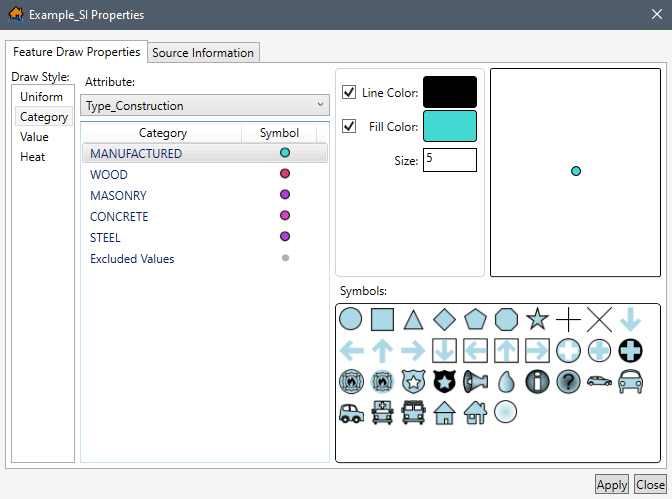Select the Excluded Values row

205,259
